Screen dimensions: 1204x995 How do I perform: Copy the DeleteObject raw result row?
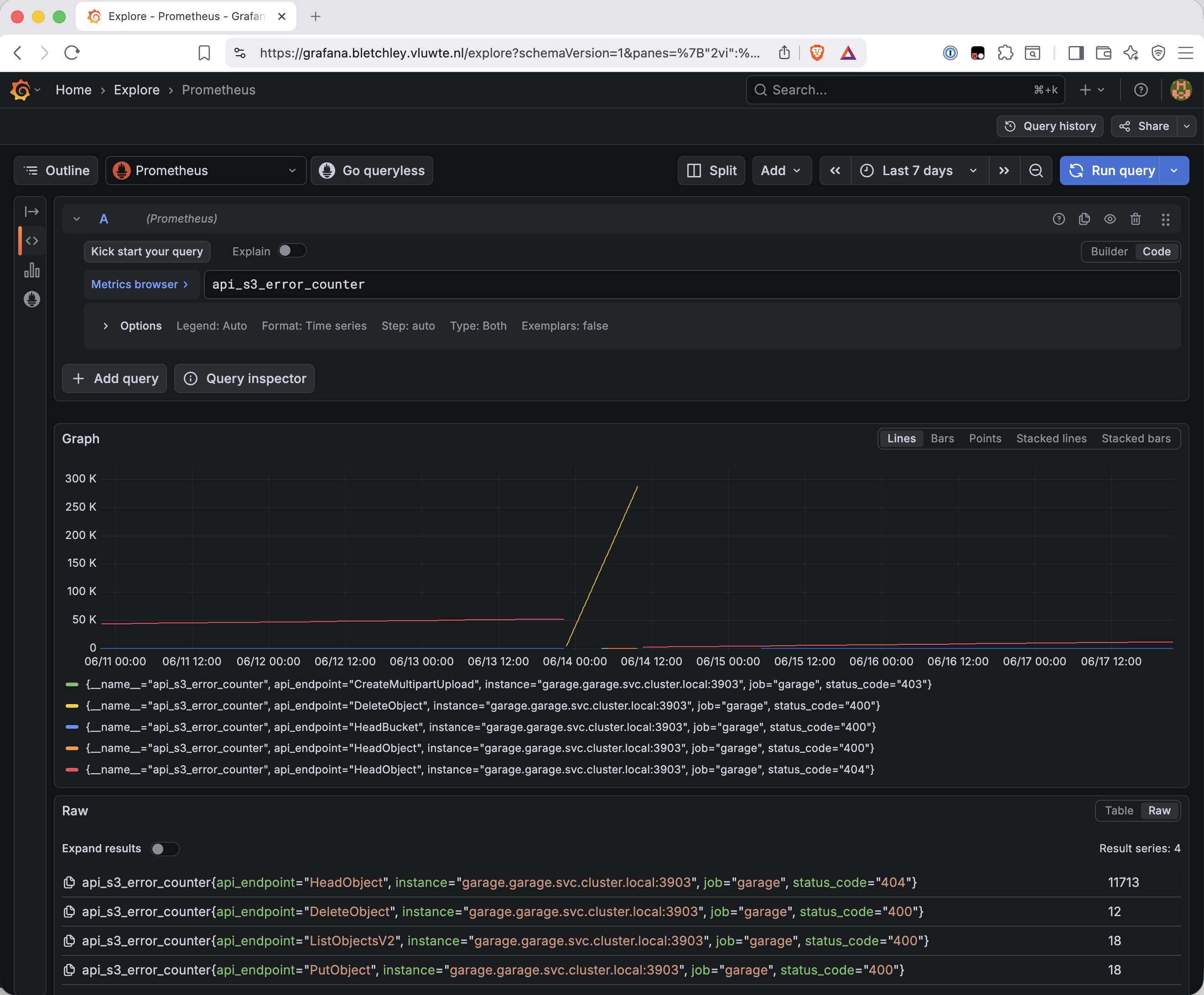69,912
